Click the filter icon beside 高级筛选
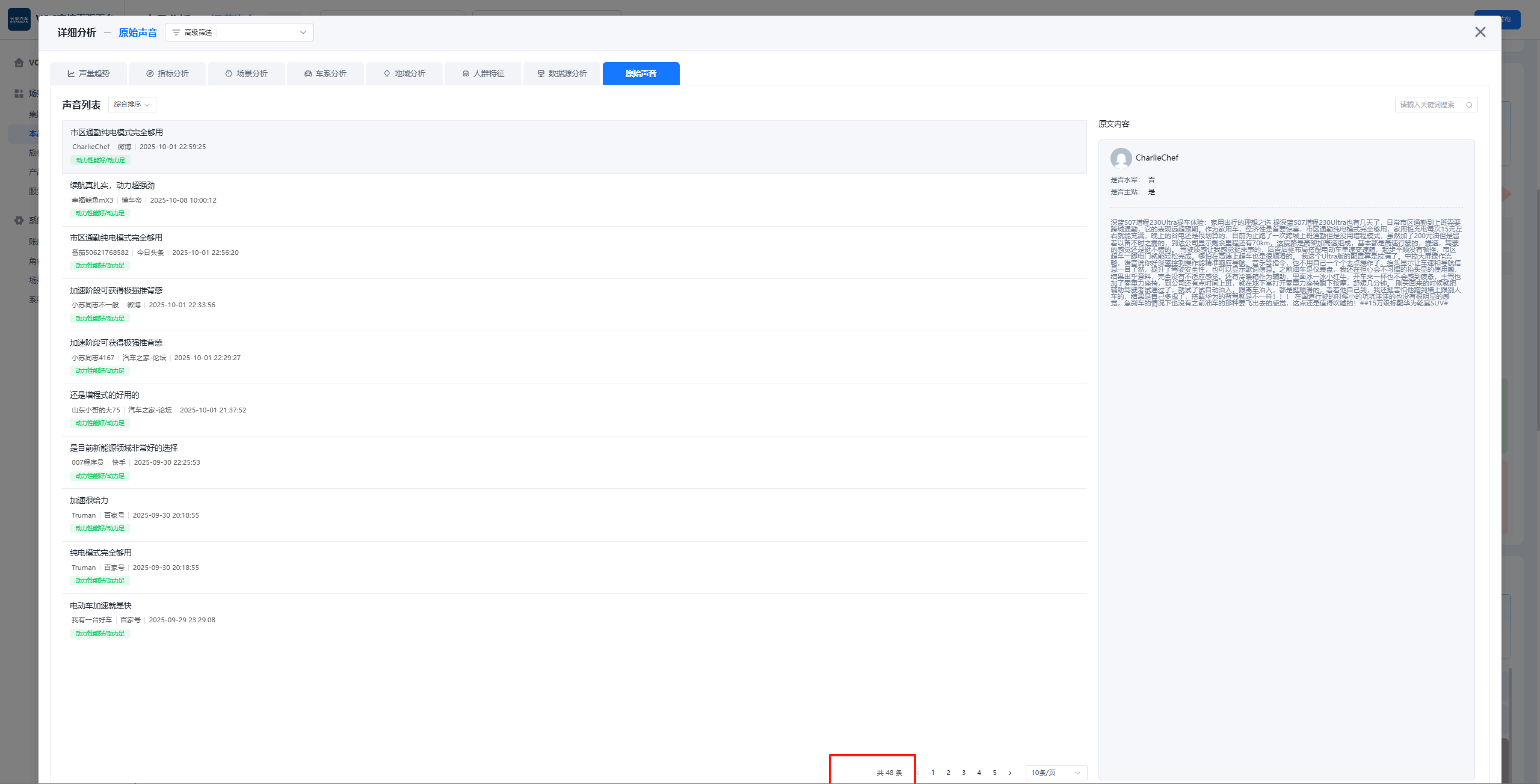Viewport: 1540px width, 784px height. pos(176,32)
